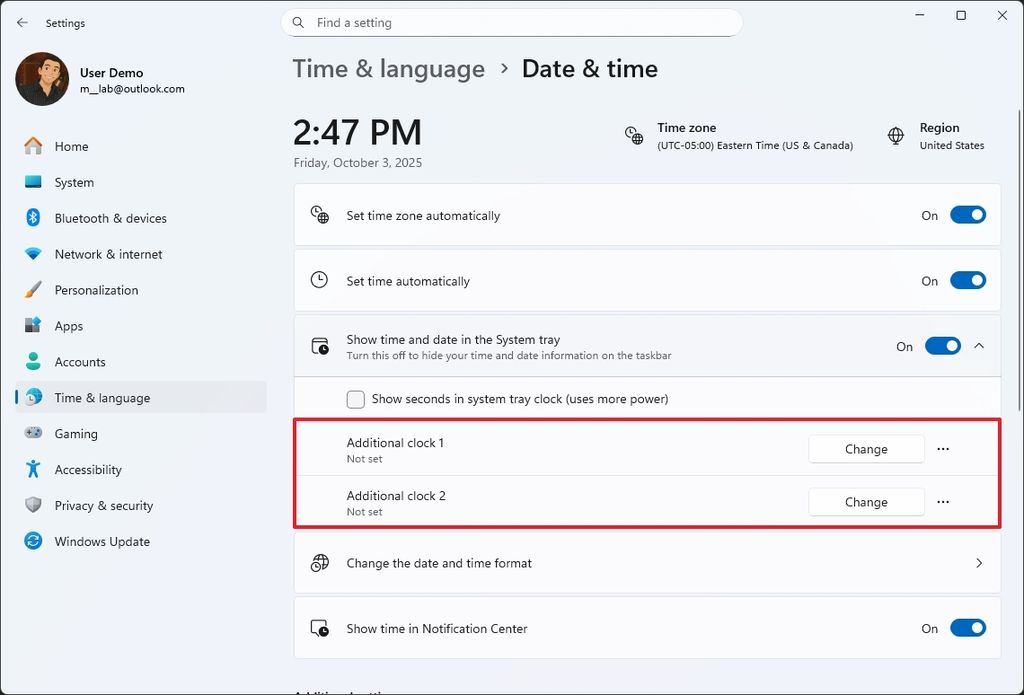Click the Windows Update refresh icon
This screenshot has height=695, width=1024.
(33, 541)
